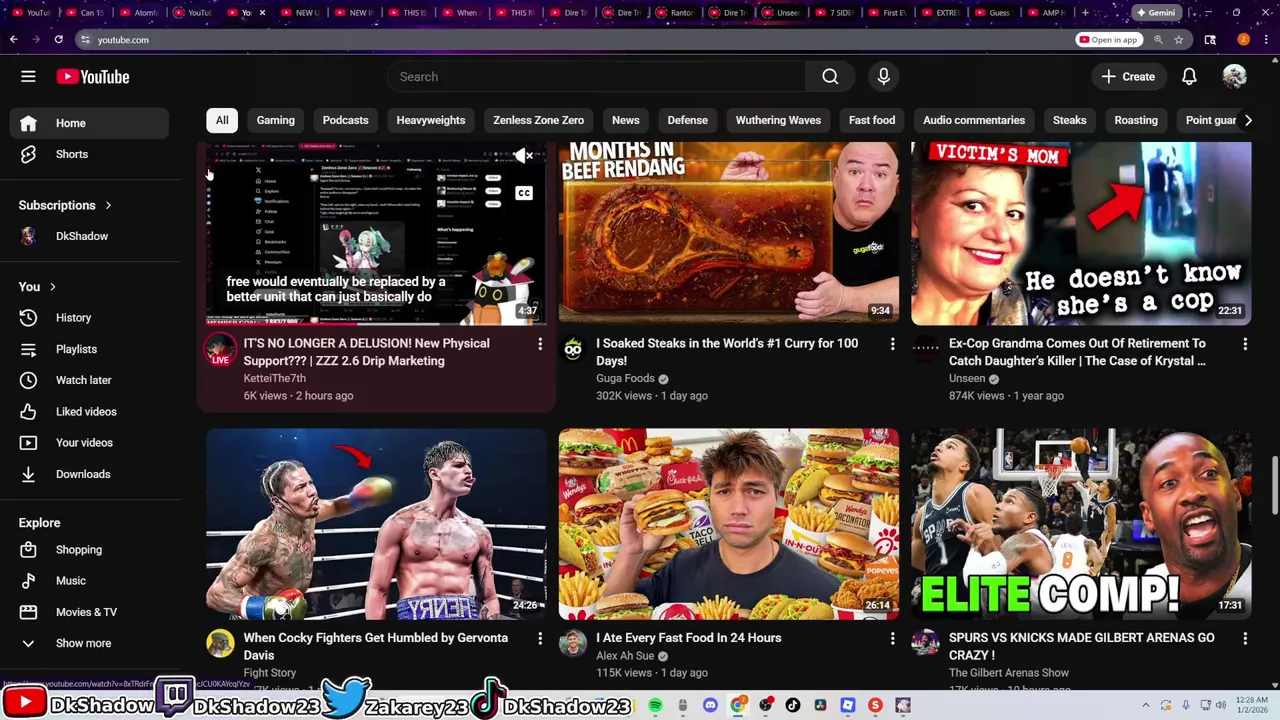The image size is (1280, 720).
Task: Open The Gilbert Arenas Show channel link
Action: [1009, 673]
